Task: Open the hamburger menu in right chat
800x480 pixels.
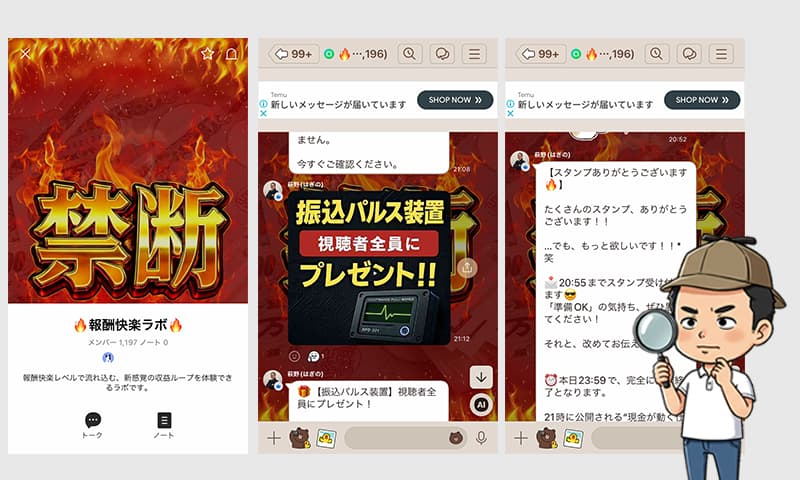Action: tap(721, 54)
